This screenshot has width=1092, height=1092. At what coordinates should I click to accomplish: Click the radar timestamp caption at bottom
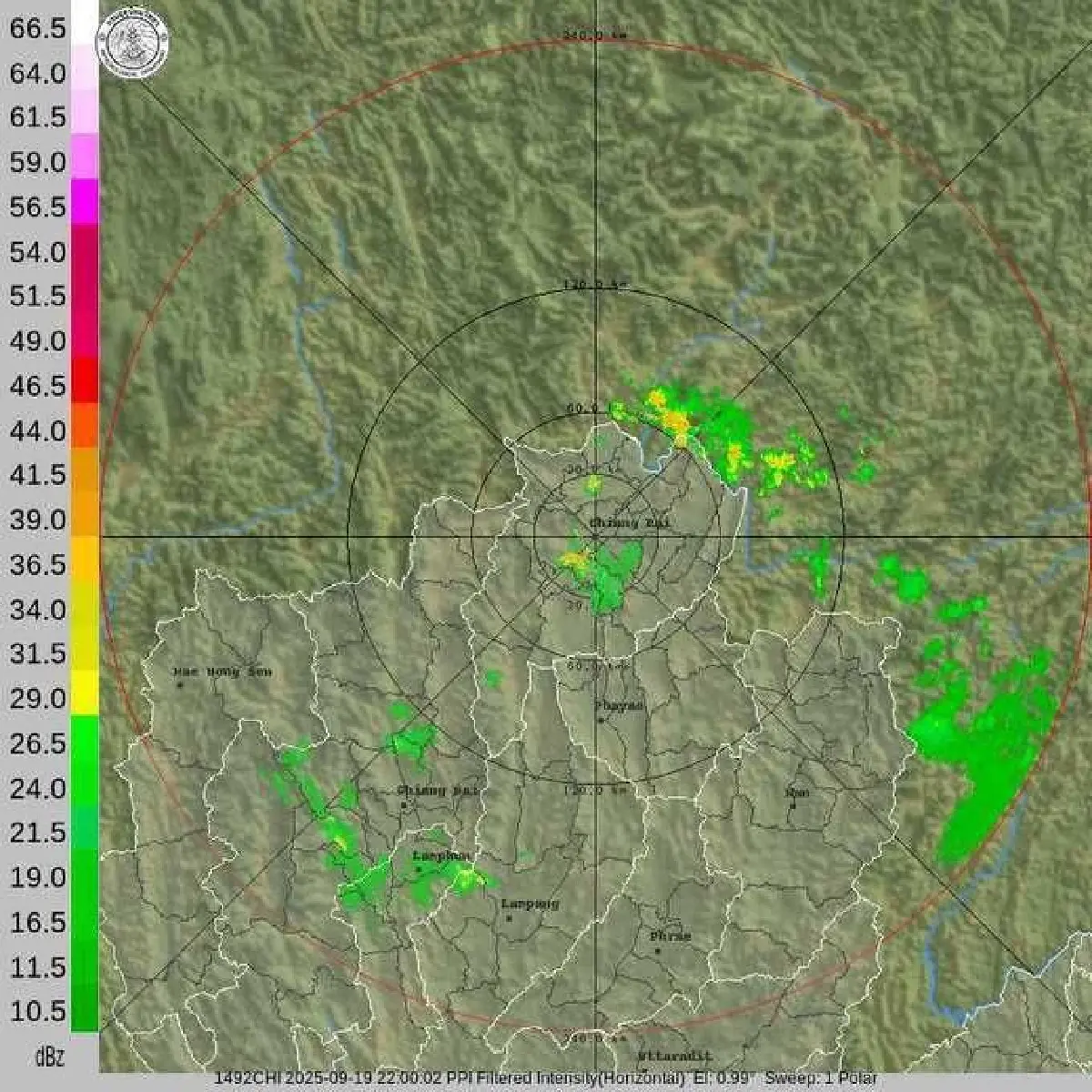tap(546, 1078)
